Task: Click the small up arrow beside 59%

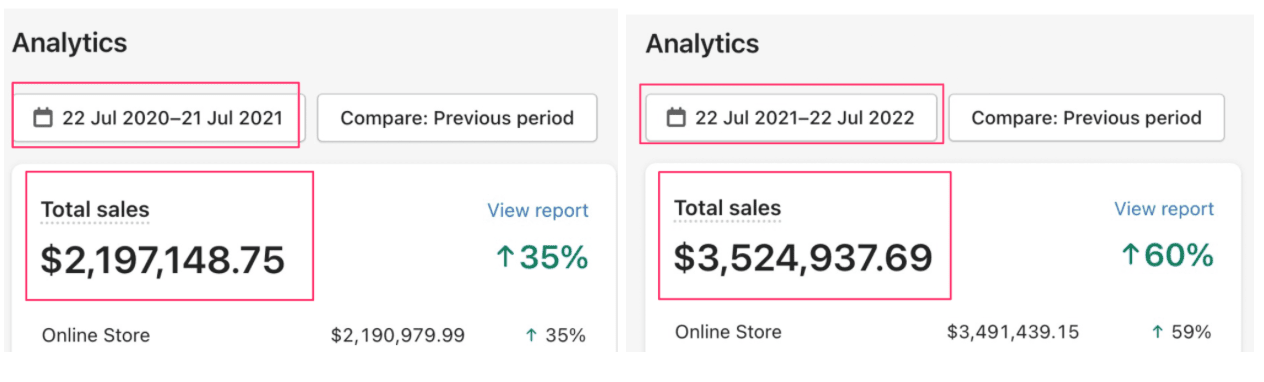Action: click(1157, 332)
